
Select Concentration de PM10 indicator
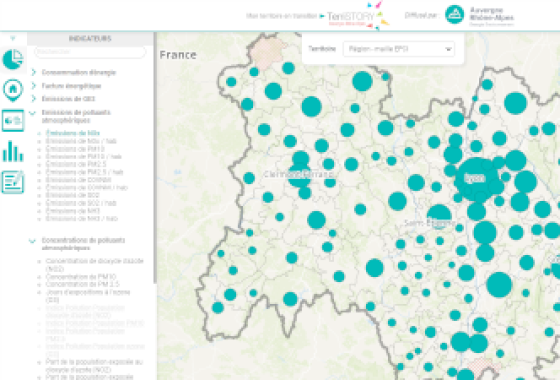[x=81, y=277]
